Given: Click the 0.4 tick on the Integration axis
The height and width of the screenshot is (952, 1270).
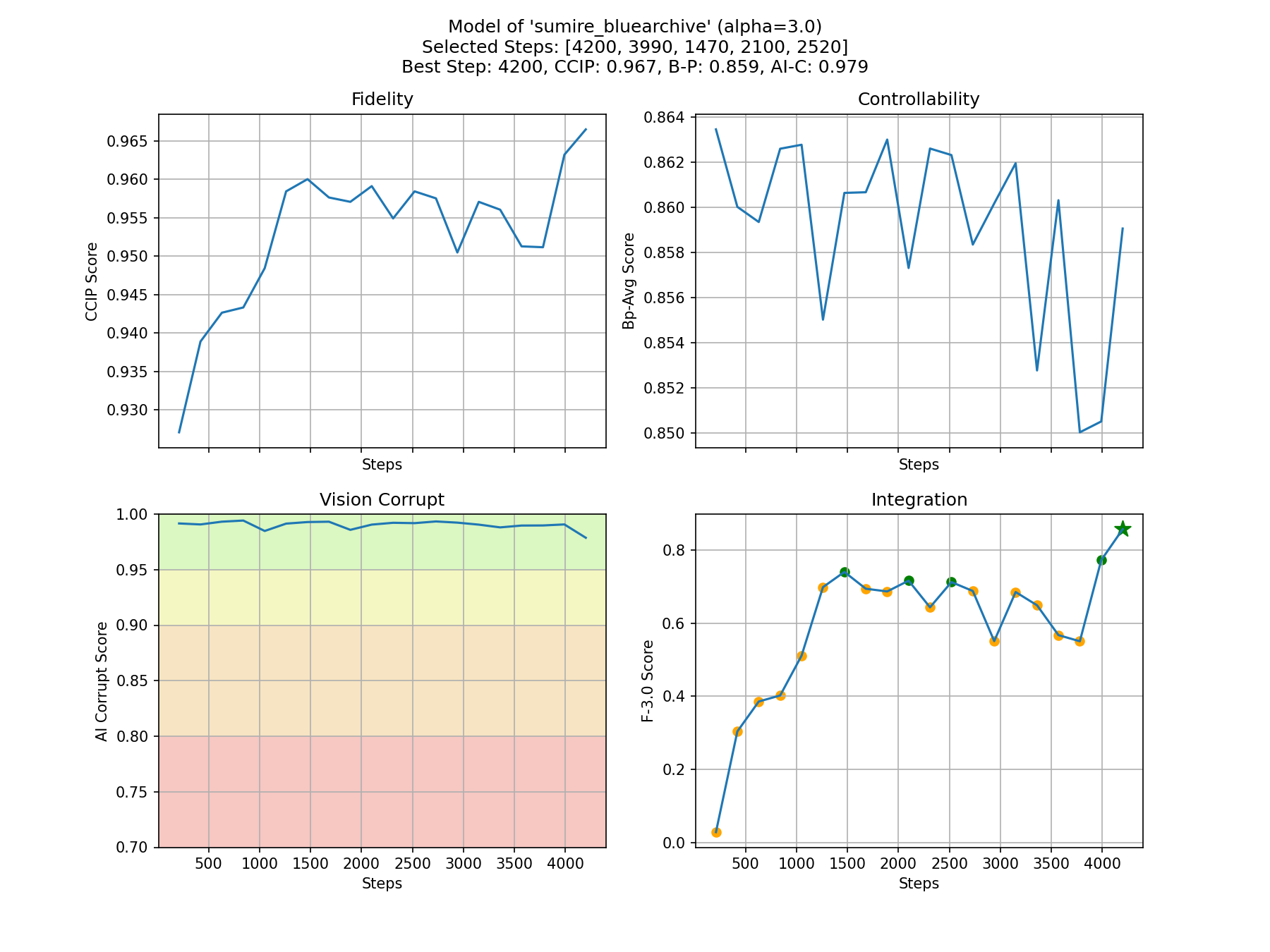Looking at the screenshot, I should tap(675, 697).
